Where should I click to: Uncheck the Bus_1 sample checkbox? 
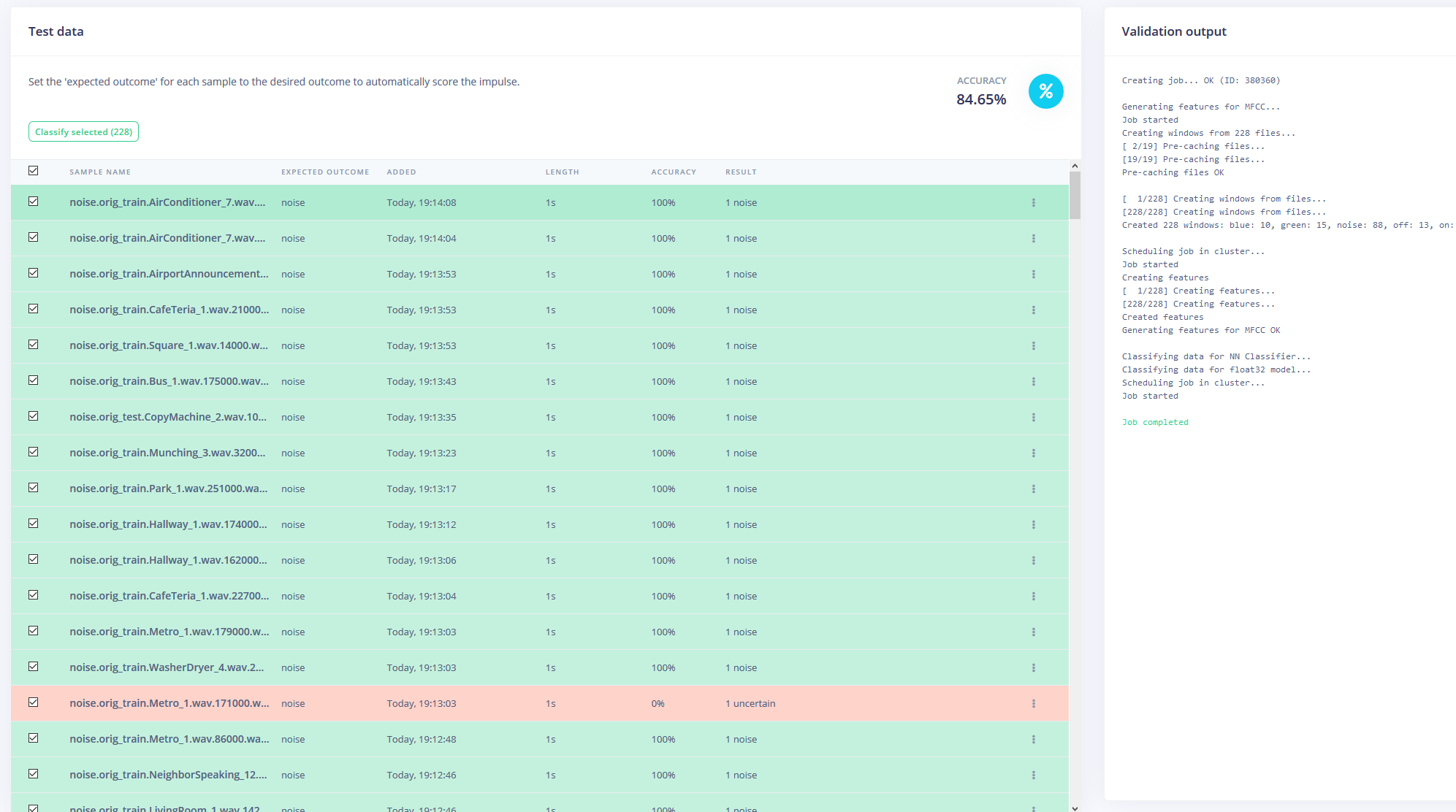click(x=34, y=380)
